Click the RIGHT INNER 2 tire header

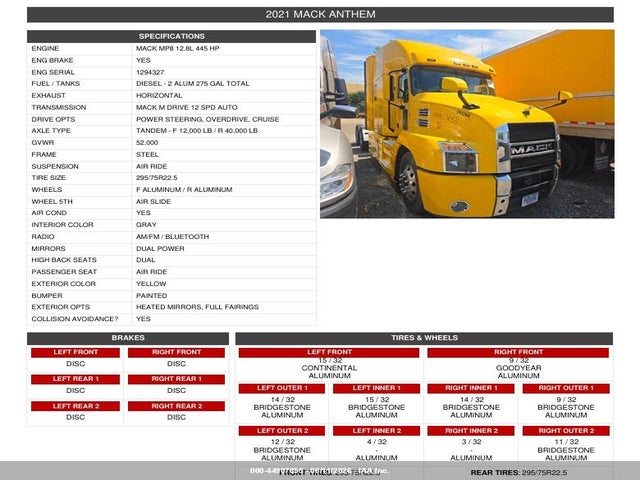pyautogui.click(x=471, y=431)
